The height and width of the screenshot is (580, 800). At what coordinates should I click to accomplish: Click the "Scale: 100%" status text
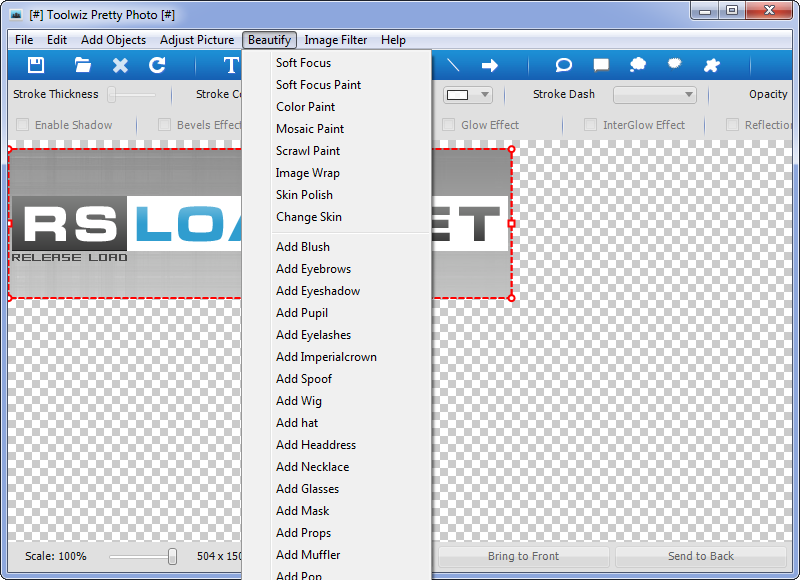(x=56, y=556)
